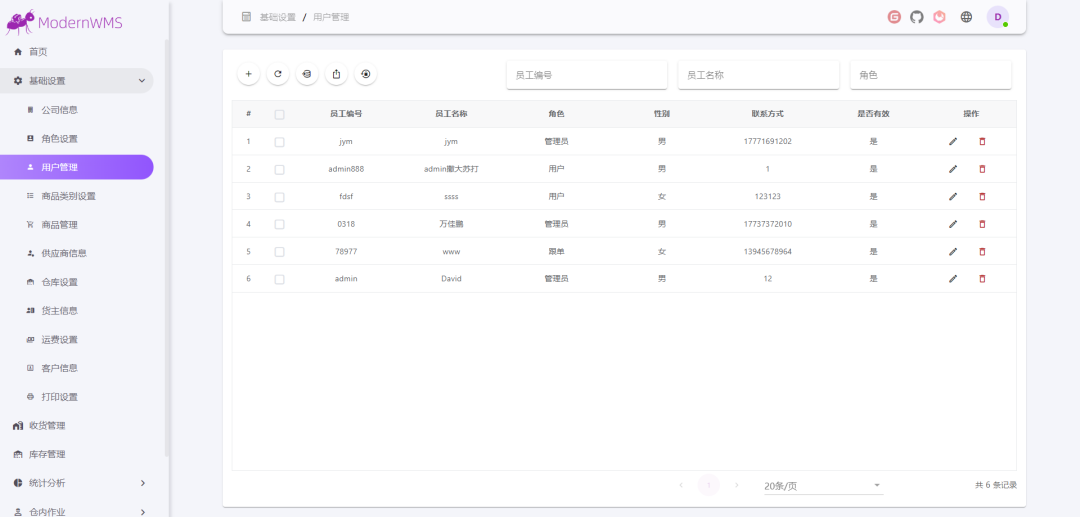Edit the jym user row
The width and height of the screenshot is (1080, 517).
(x=953, y=141)
